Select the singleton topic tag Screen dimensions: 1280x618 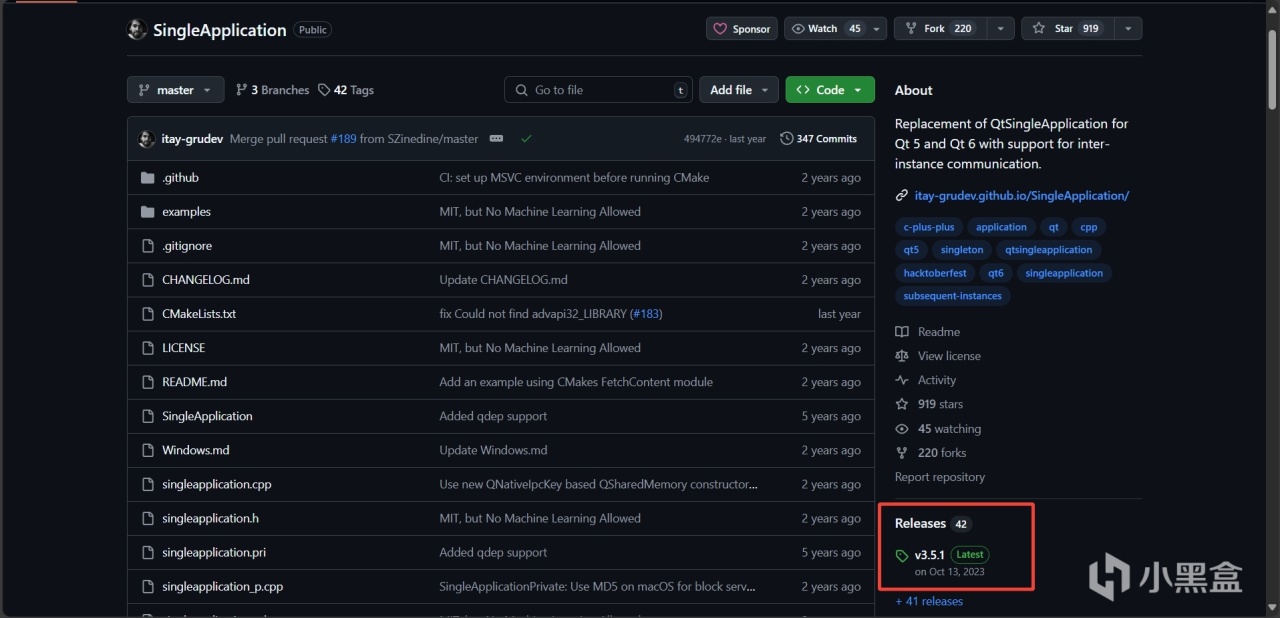(962, 250)
